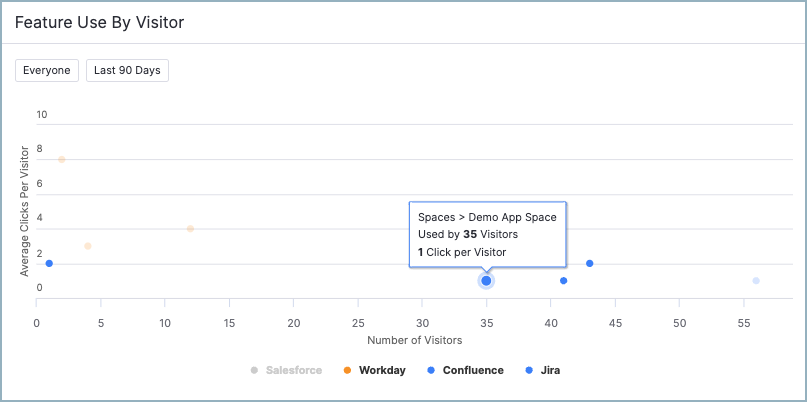Select the faded orange point at 12 visitors
The image size is (807, 402).
point(190,229)
